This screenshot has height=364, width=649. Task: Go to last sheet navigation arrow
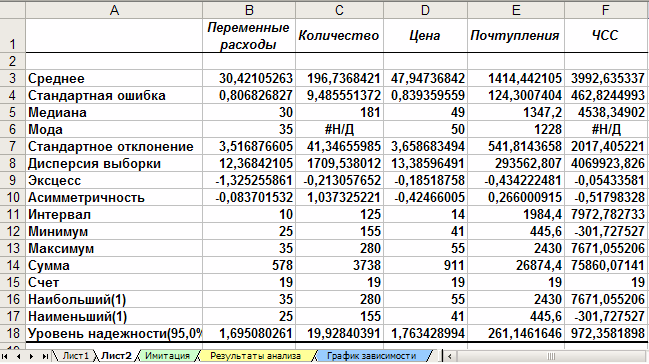(x=45, y=356)
